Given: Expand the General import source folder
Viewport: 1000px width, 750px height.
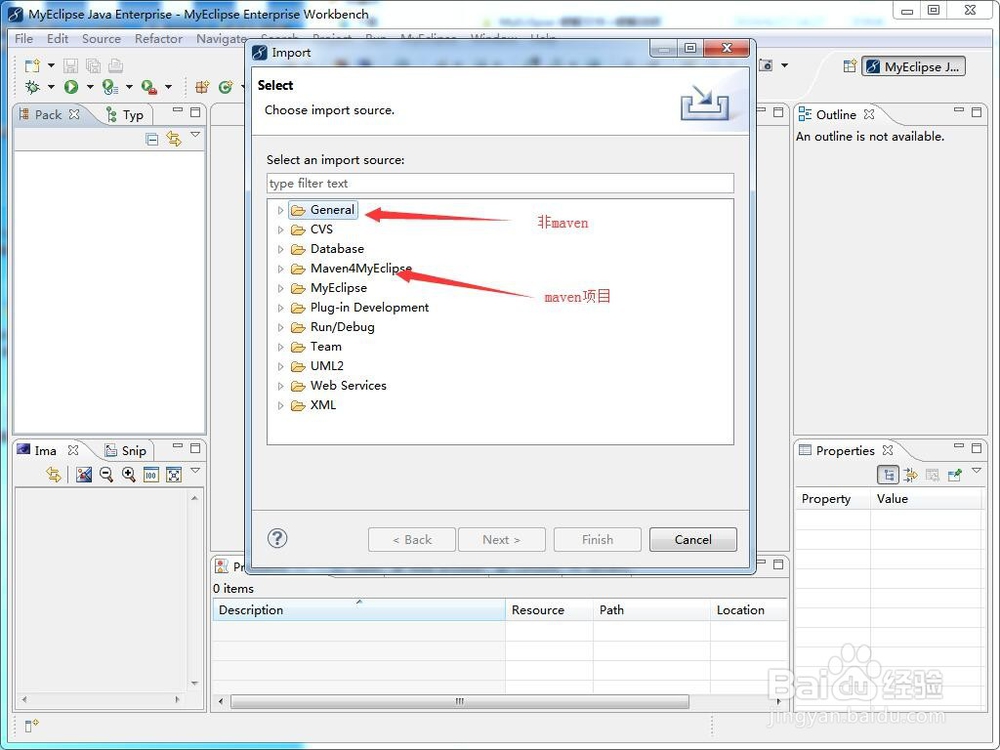Looking at the screenshot, I should click(280, 210).
